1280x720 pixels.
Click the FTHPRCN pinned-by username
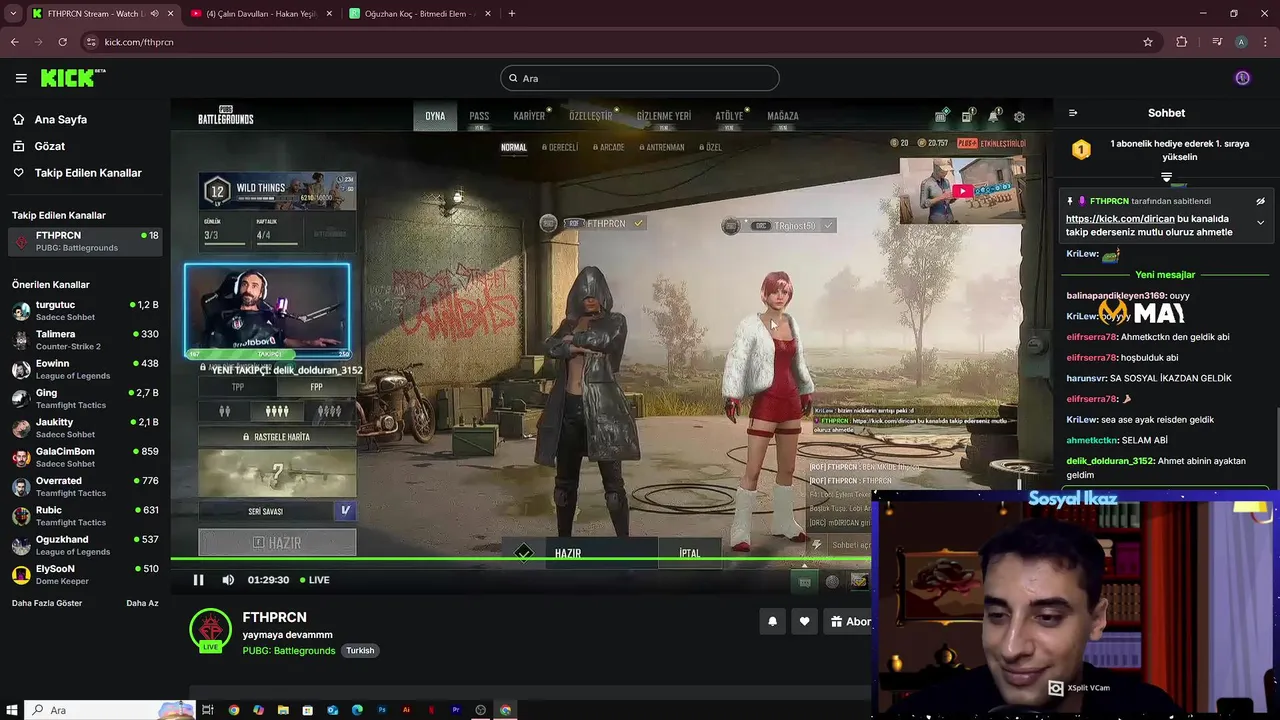tap(1109, 201)
